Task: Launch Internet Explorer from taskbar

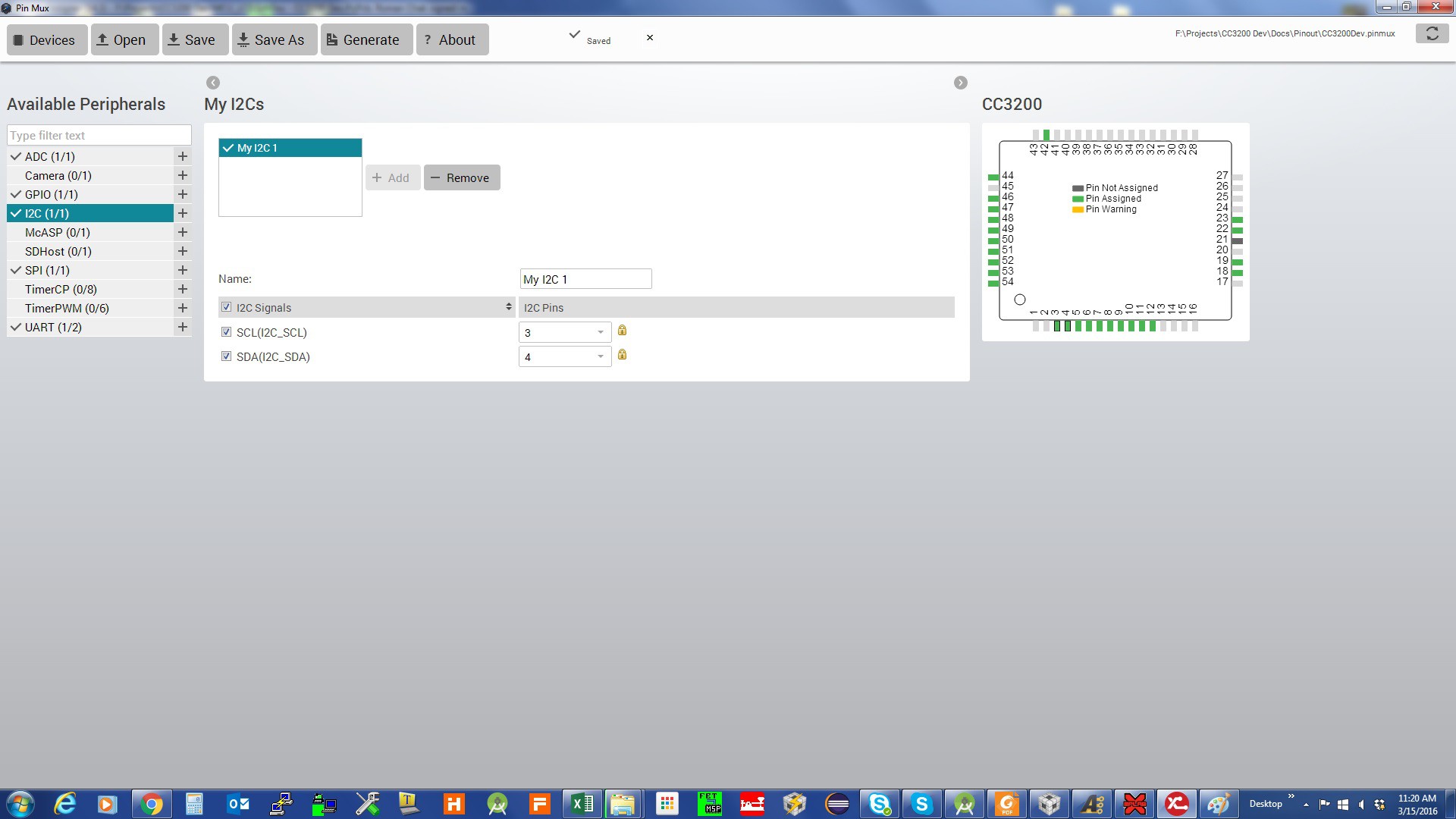Action: [66, 804]
